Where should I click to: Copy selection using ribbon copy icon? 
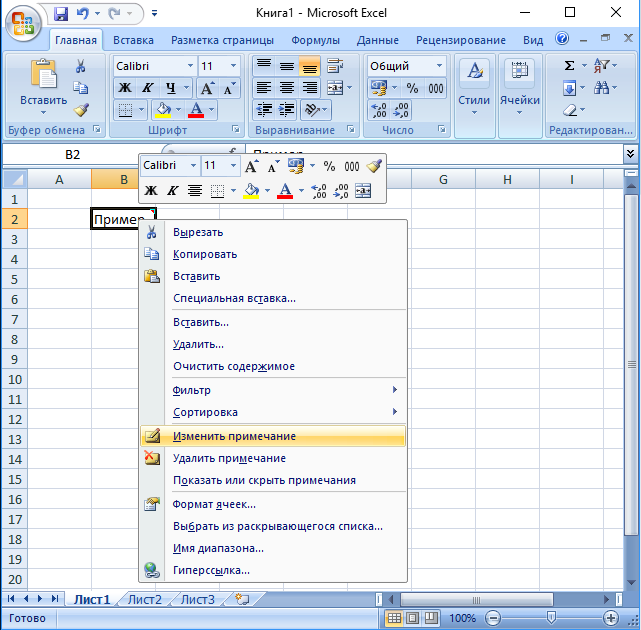[81, 87]
